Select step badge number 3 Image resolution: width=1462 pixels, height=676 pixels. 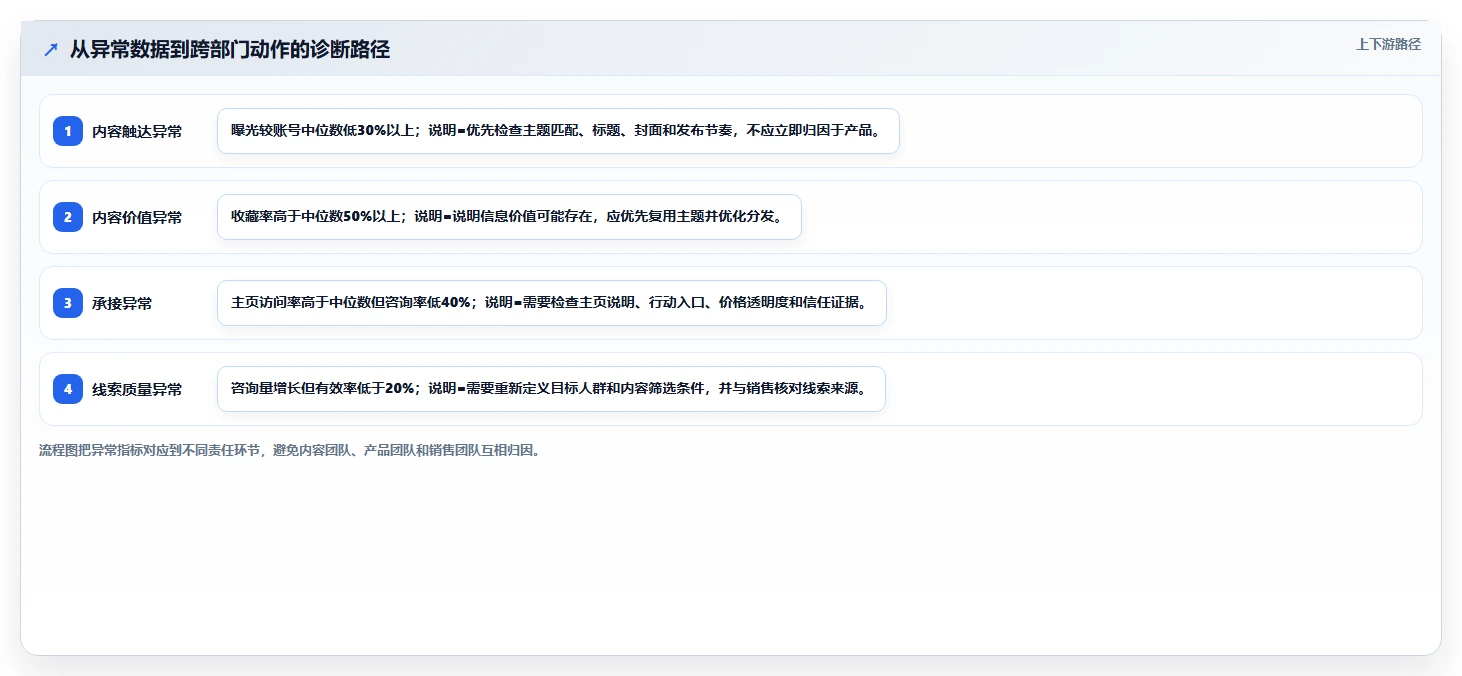pos(68,303)
